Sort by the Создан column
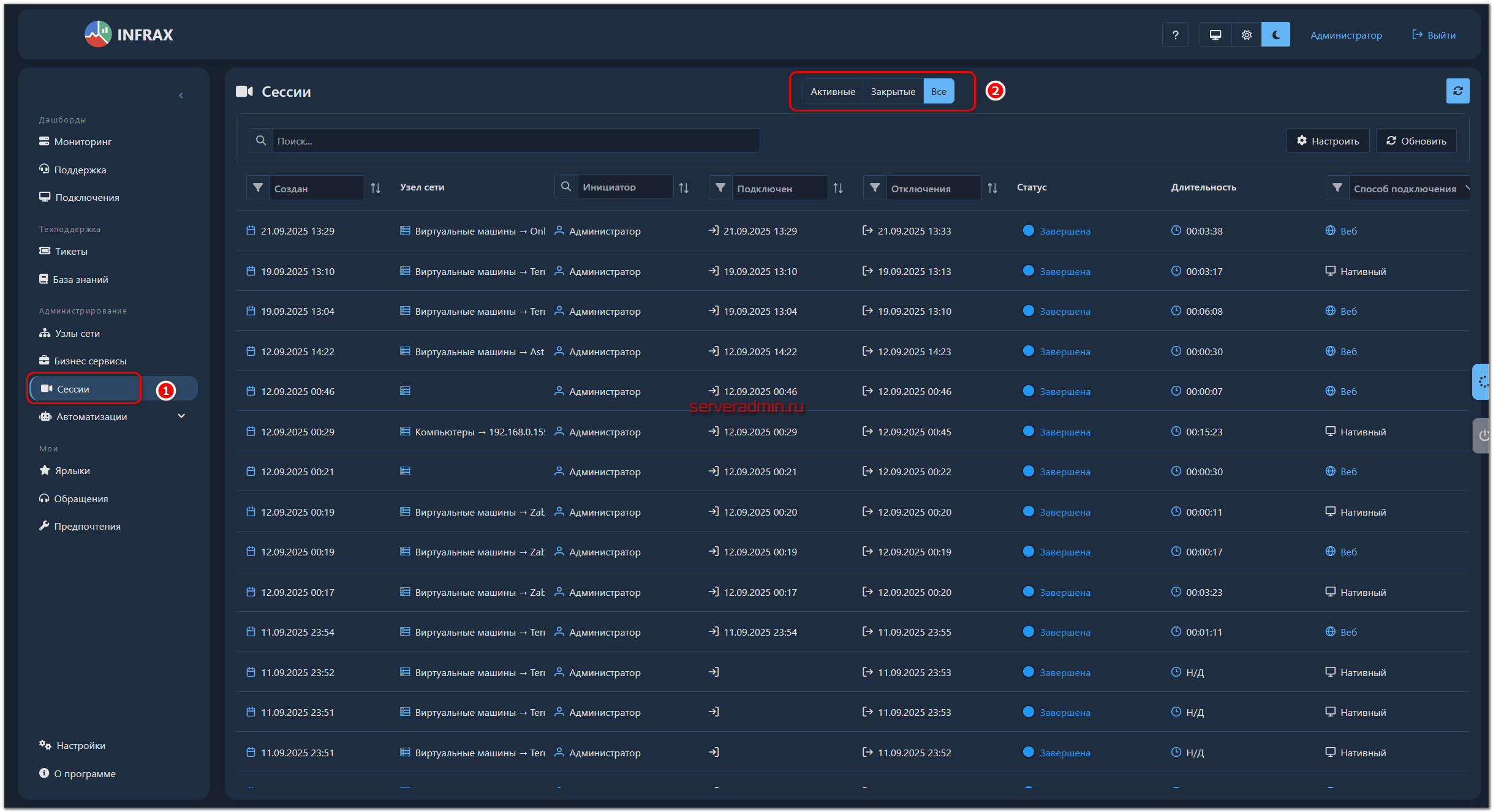The height and width of the screenshot is (812, 1493). click(x=376, y=188)
